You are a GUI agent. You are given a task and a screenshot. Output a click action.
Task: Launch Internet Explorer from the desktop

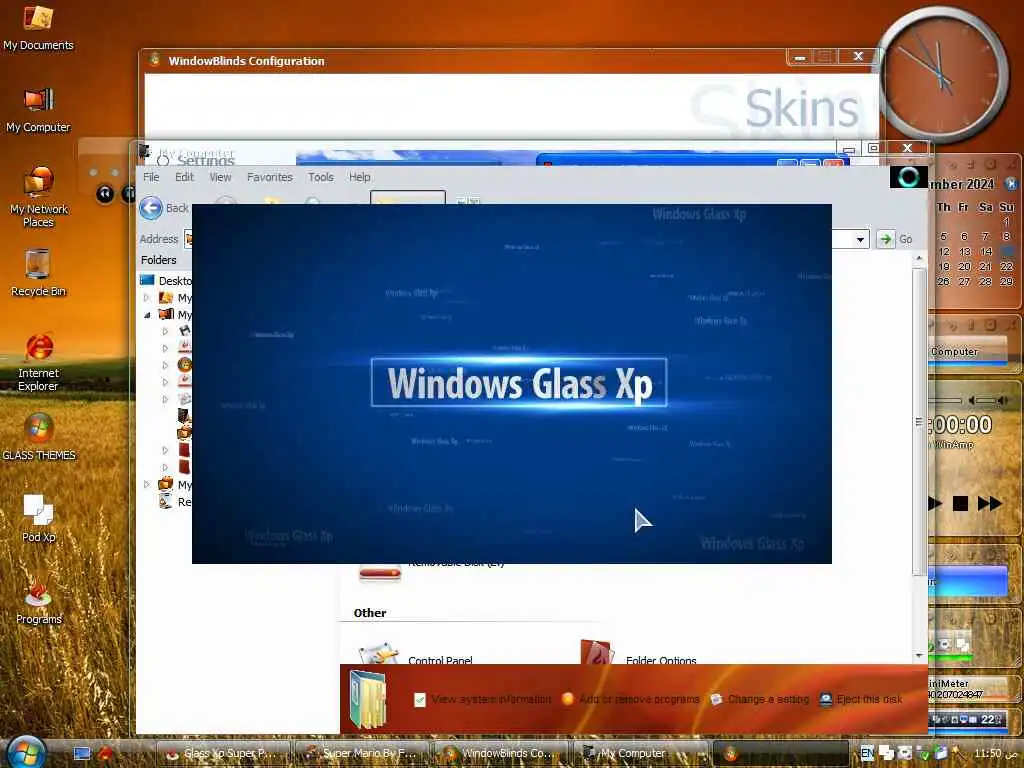point(38,361)
